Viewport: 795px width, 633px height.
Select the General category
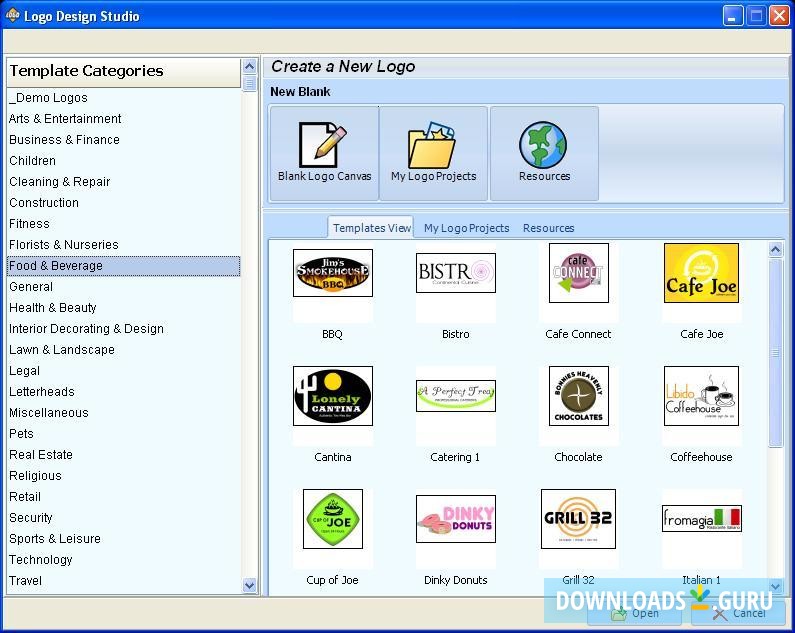pos(123,287)
